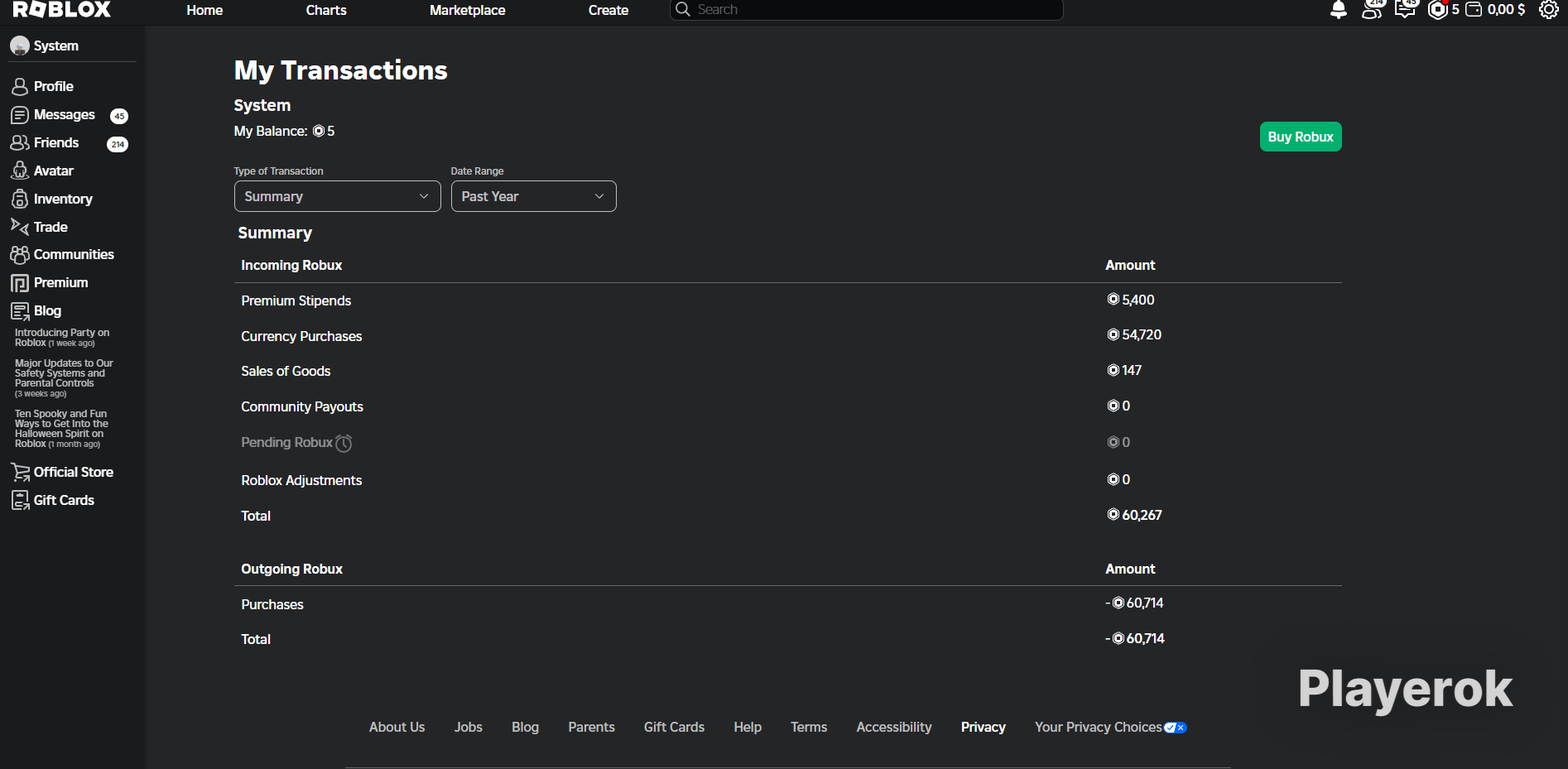Open 'Ten Spooky and Fun Ways' blog post
Viewport: 1568px width, 769px height.
[x=61, y=429]
